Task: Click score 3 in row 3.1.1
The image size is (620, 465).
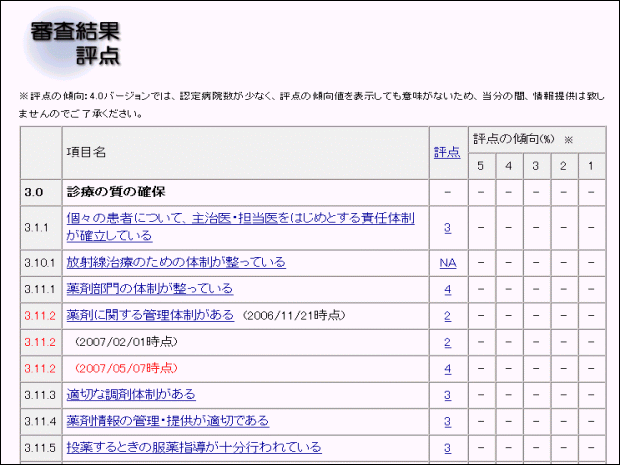Action: pos(447,227)
